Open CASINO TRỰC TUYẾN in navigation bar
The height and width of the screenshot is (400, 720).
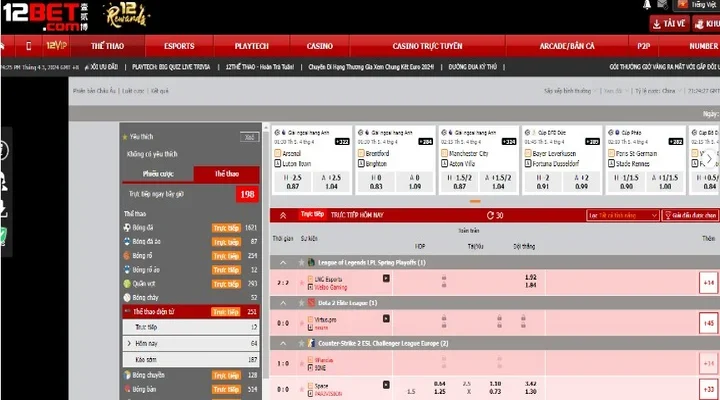428,46
